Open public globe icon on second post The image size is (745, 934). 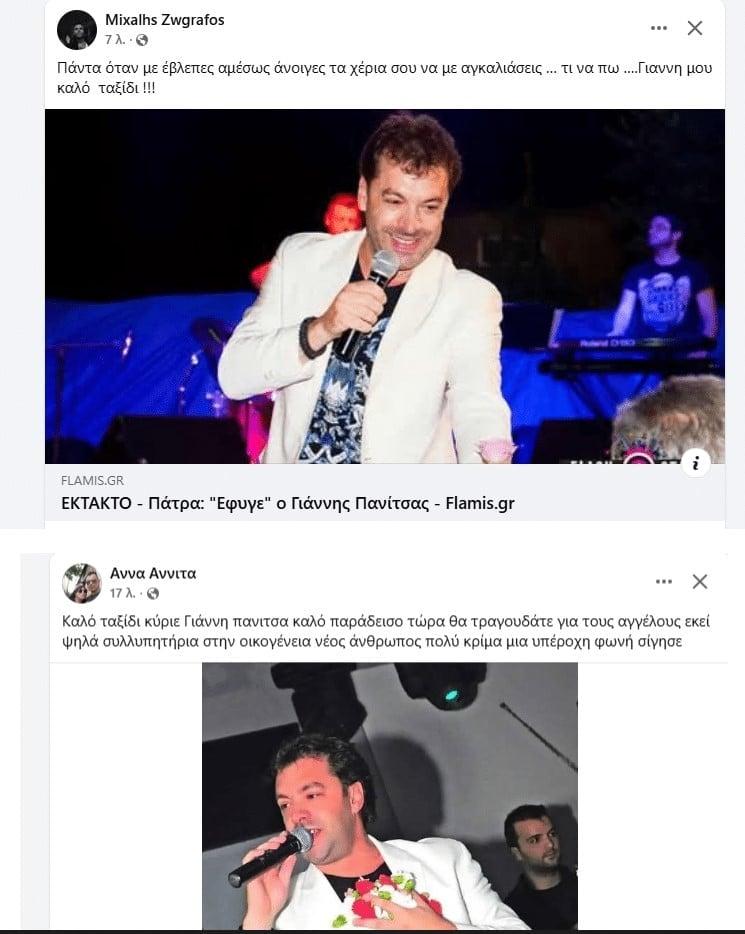(153, 593)
